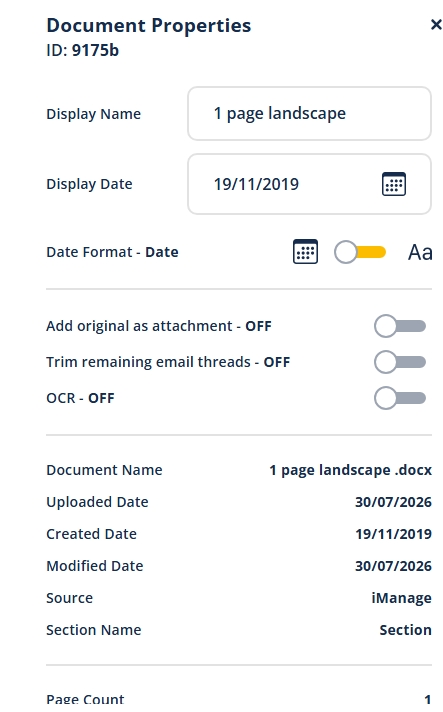Click the Document Name value 1 page landscape .docx
This screenshot has width=443, height=712.
point(350,470)
